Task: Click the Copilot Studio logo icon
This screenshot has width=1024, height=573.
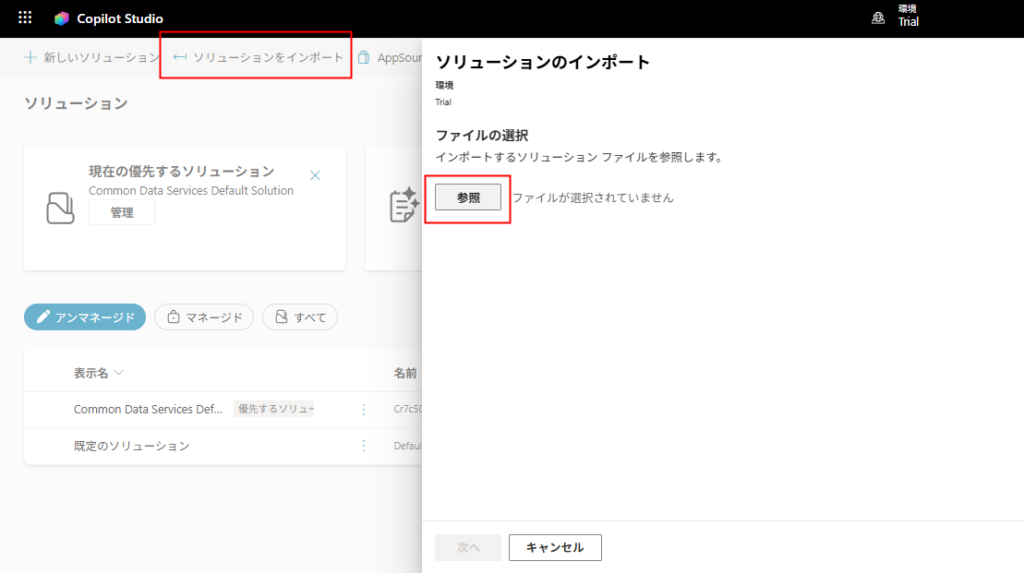Action: click(x=62, y=19)
